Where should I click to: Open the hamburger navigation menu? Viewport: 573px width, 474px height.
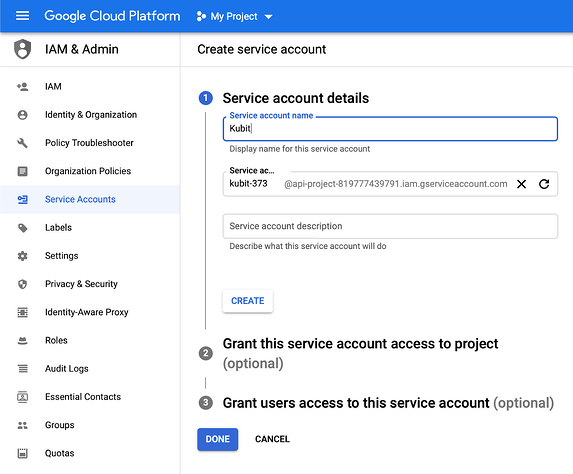tap(22, 16)
